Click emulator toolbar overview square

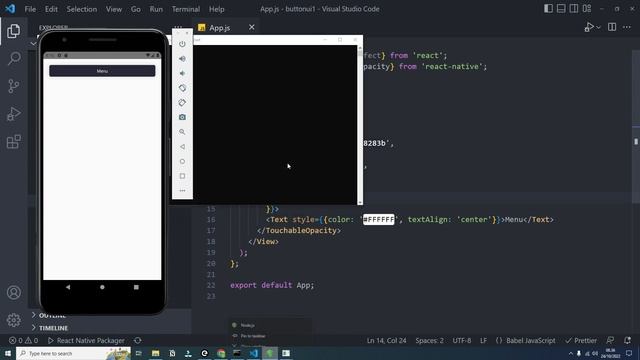[x=182, y=176]
